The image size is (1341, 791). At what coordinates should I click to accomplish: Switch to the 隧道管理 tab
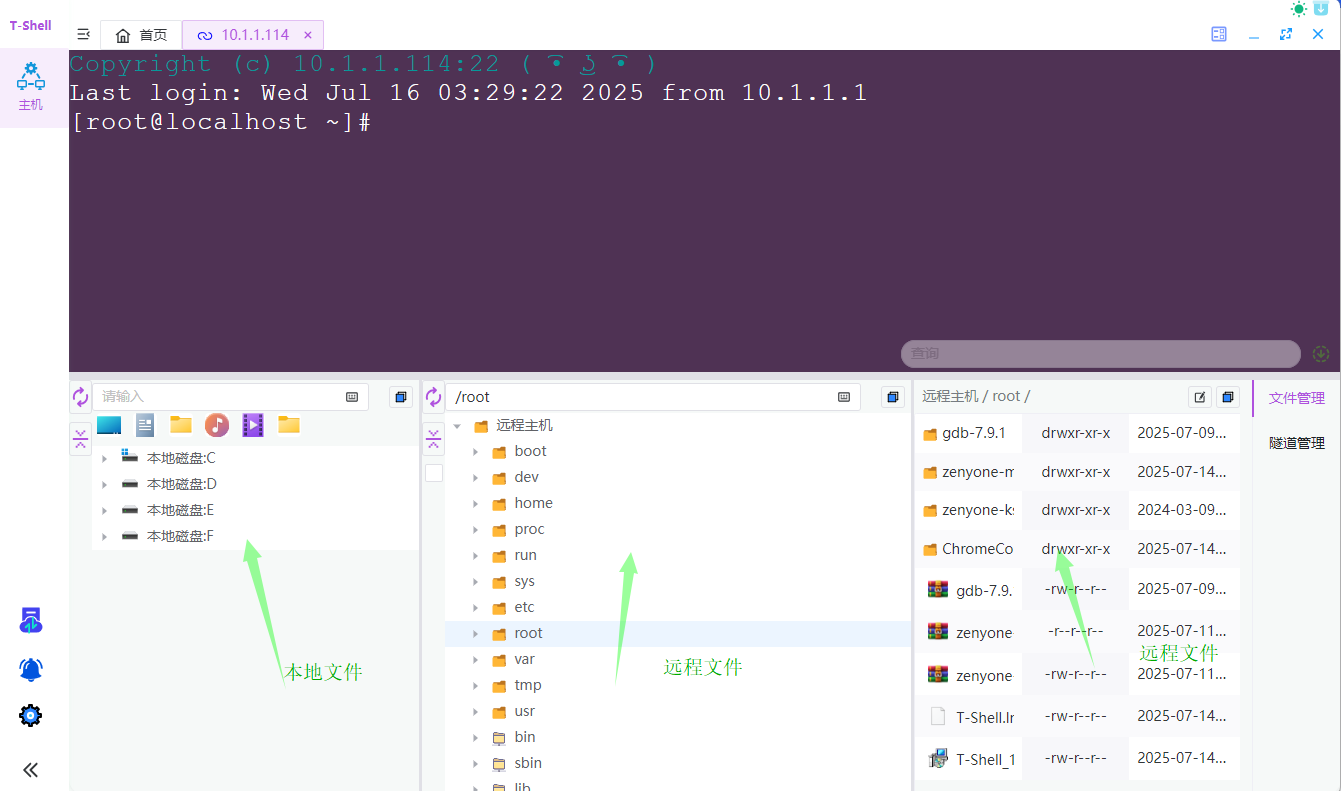click(1296, 443)
